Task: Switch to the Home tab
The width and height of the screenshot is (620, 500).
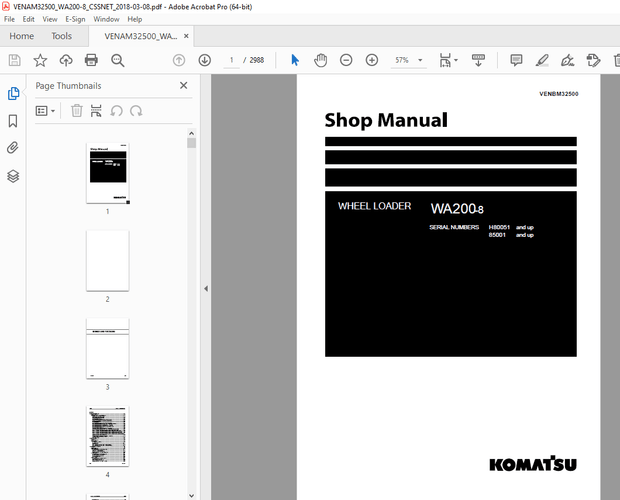Action: click(x=22, y=36)
